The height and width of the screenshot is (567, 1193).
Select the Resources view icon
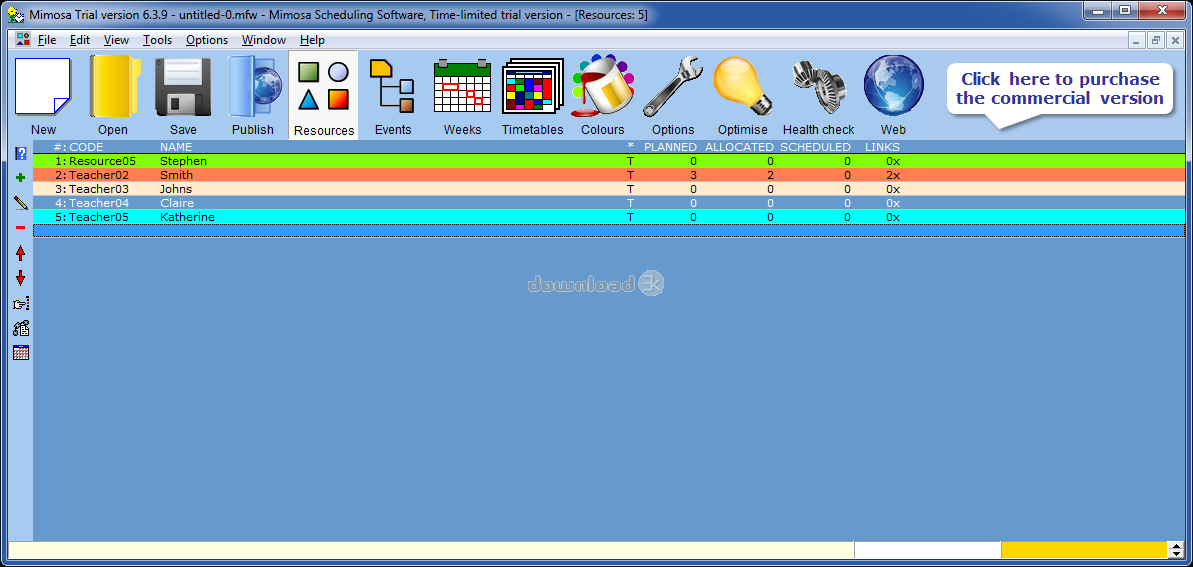tap(323, 87)
